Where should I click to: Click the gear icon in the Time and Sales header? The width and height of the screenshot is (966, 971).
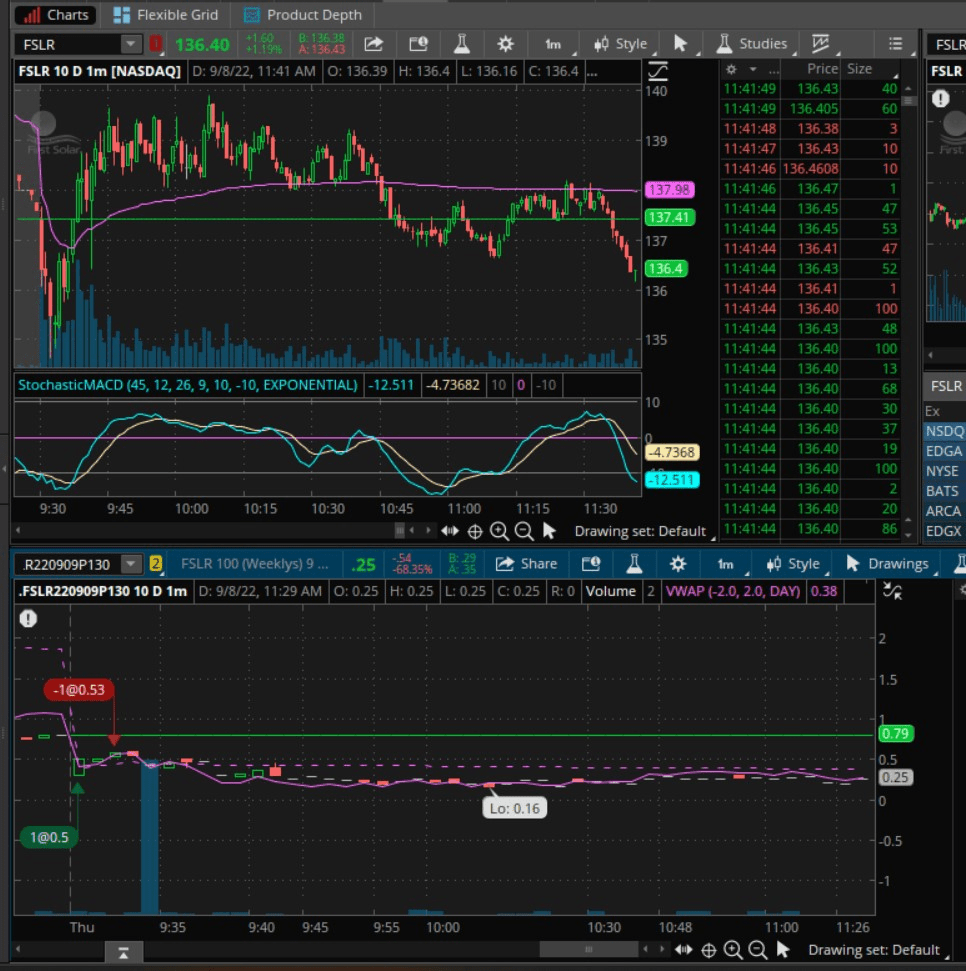coord(731,70)
